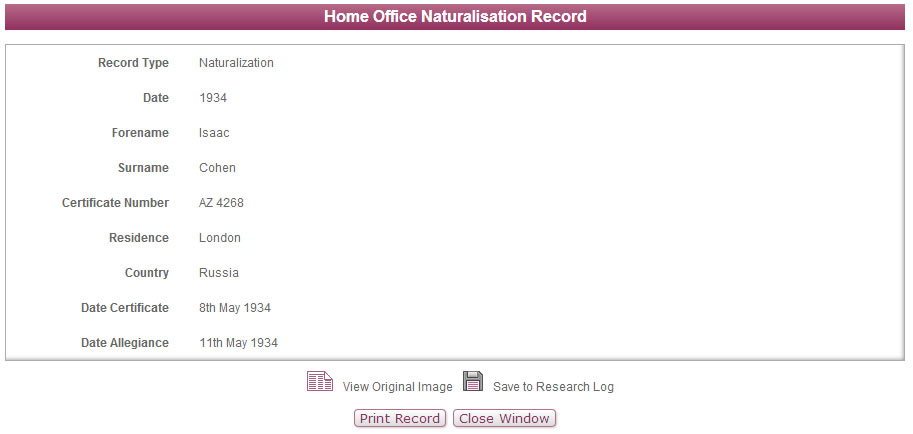Click certificate number AZ 4268
The height and width of the screenshot is (434, 913).
[221, 203]
